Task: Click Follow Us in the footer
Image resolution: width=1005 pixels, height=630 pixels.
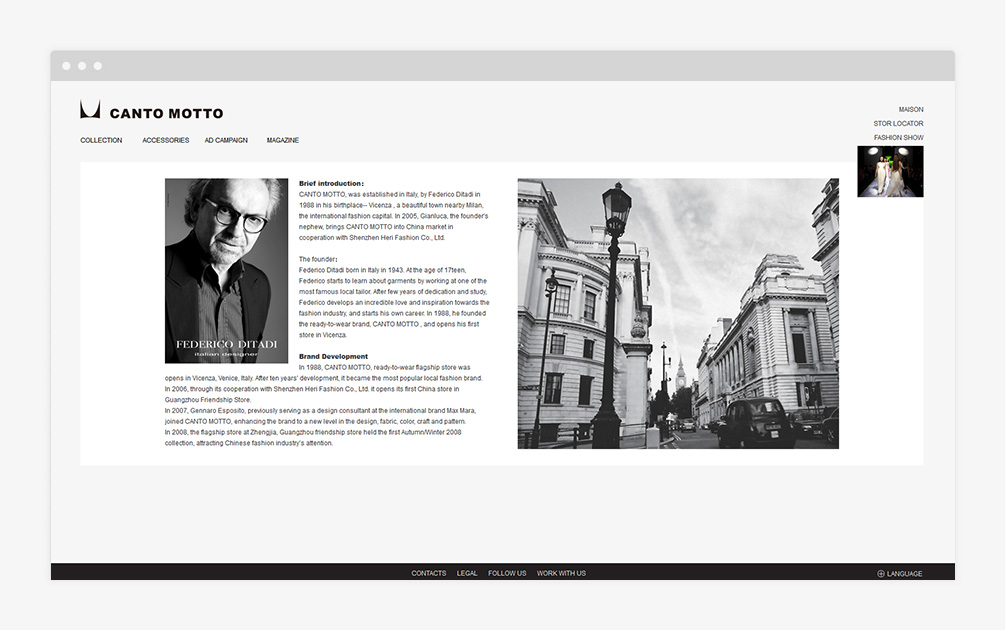Action: point(507,573)
